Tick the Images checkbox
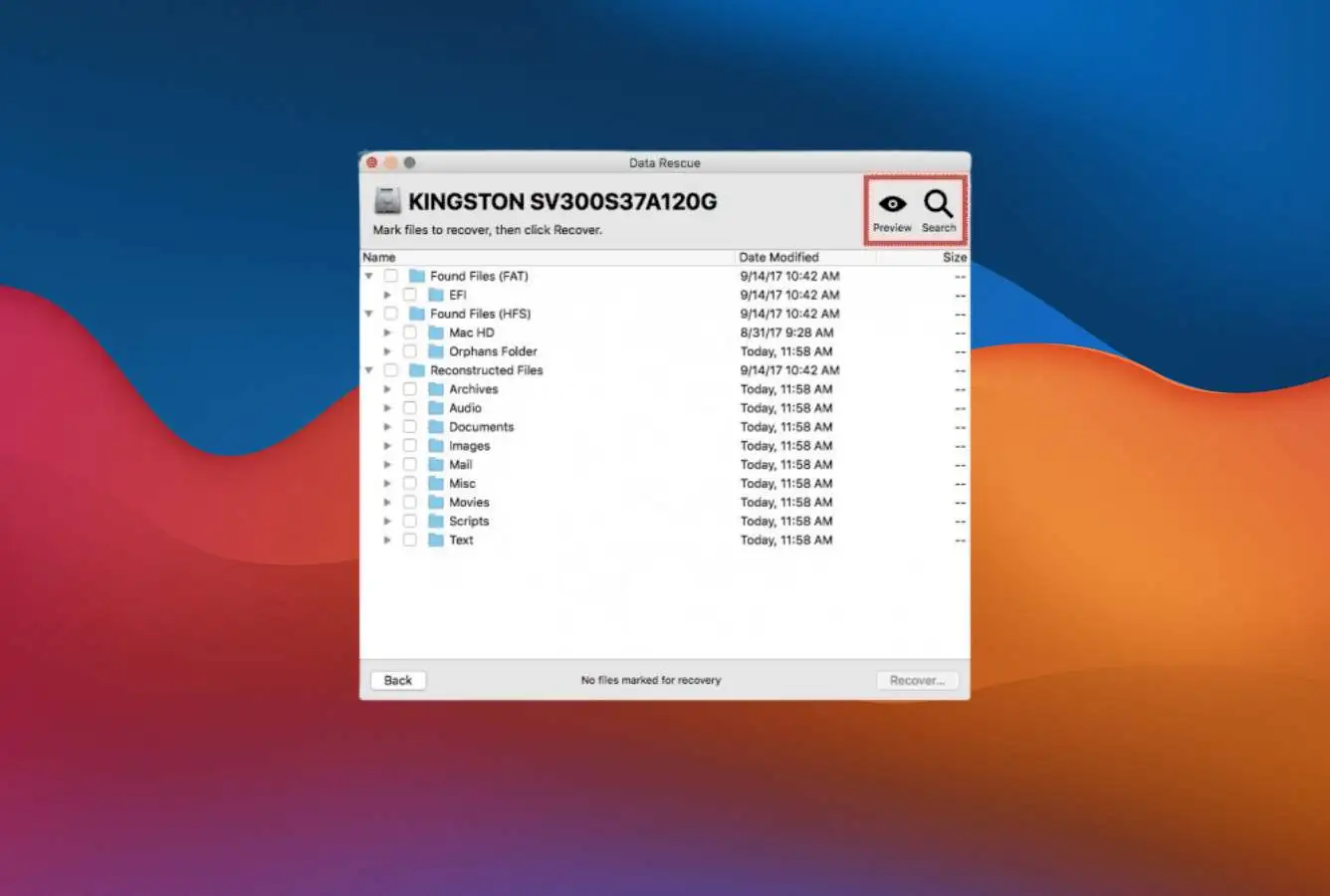This screenshot has height=896, width=1330. coord(410,446)
